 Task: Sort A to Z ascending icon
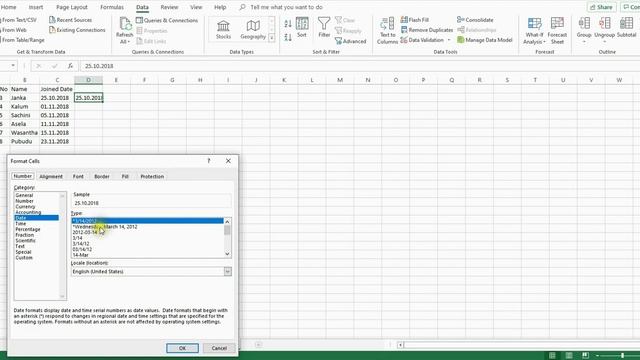[x=288, y=24]
